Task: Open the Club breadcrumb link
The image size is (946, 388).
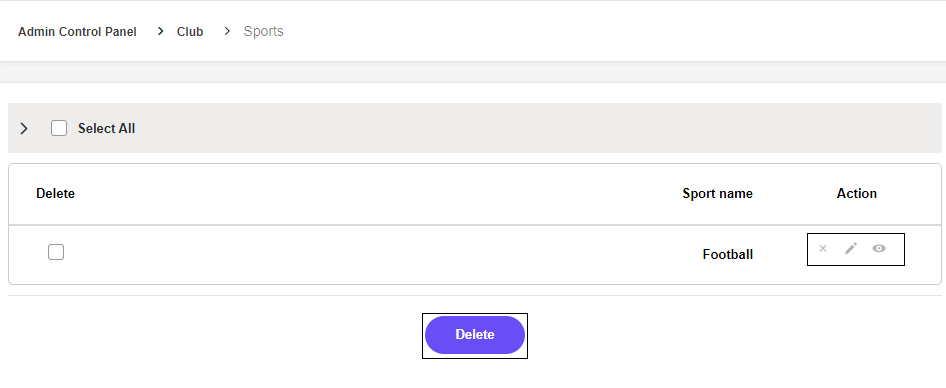Action: [x=190, y=31]
